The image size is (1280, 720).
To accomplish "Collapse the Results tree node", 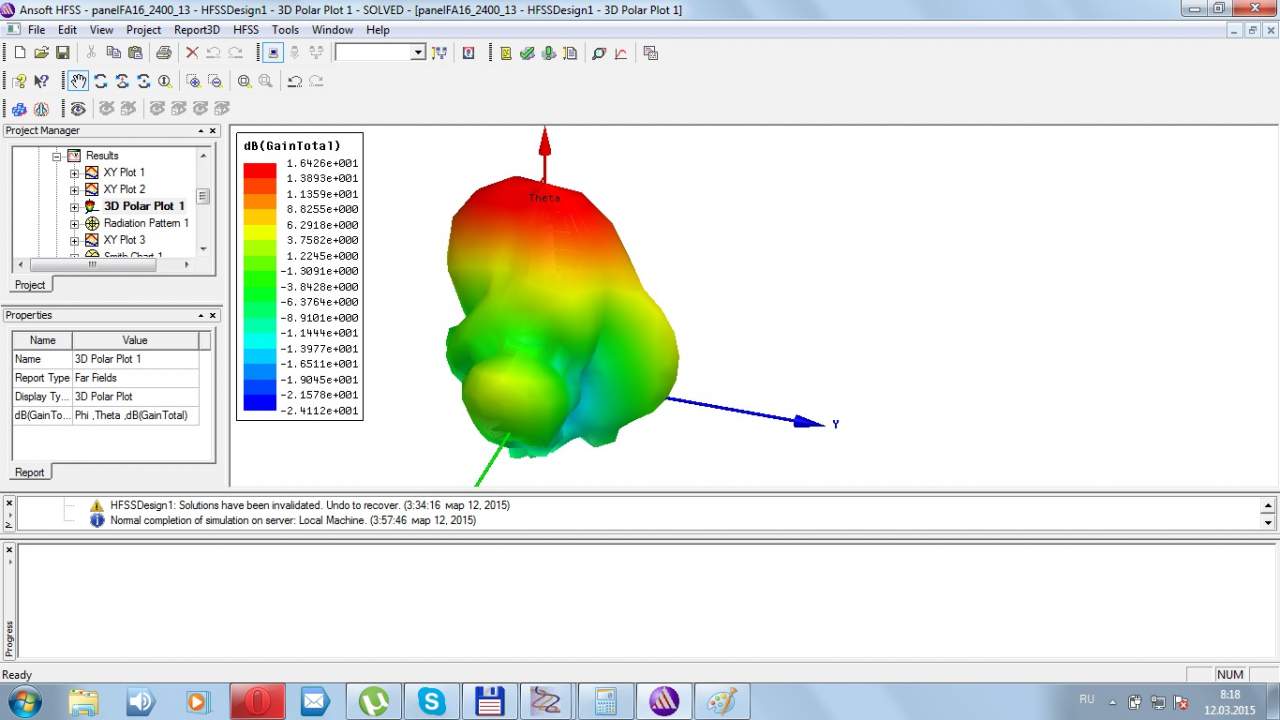I will click(57, 156).
